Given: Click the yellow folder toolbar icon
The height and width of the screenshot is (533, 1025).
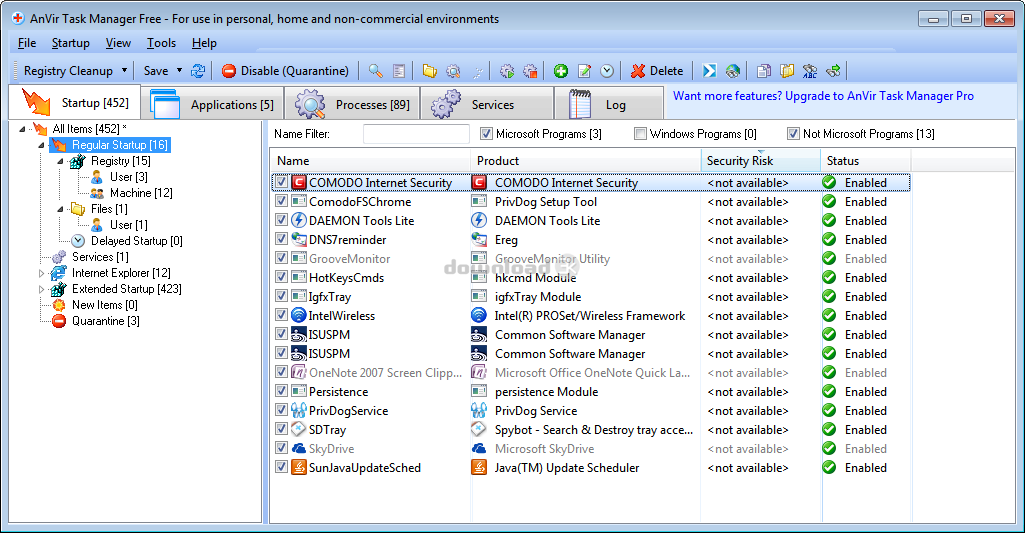Looking at the screenshot, I should click(429, 71).
